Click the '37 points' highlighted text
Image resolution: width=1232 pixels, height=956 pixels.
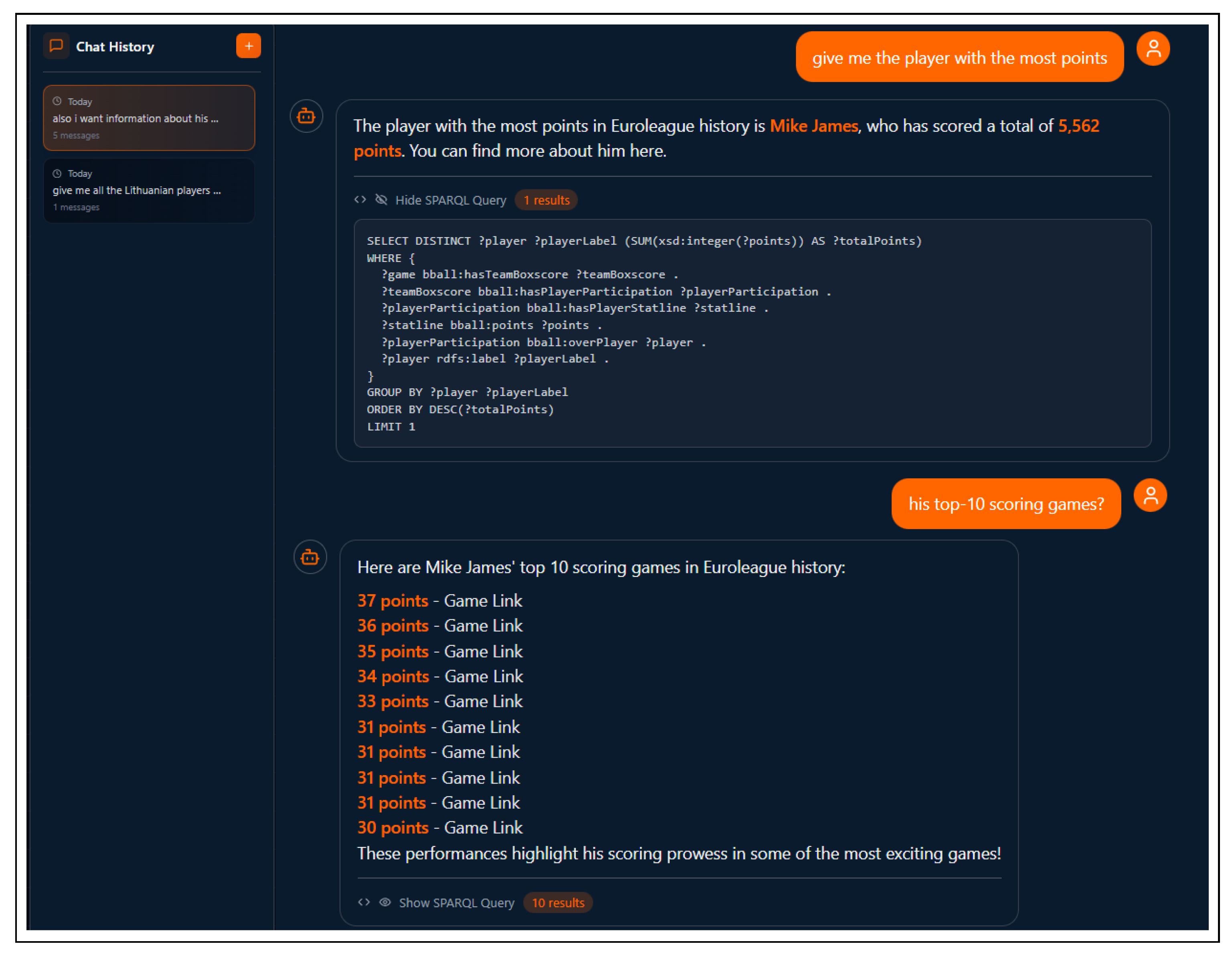tap(393, 601)
